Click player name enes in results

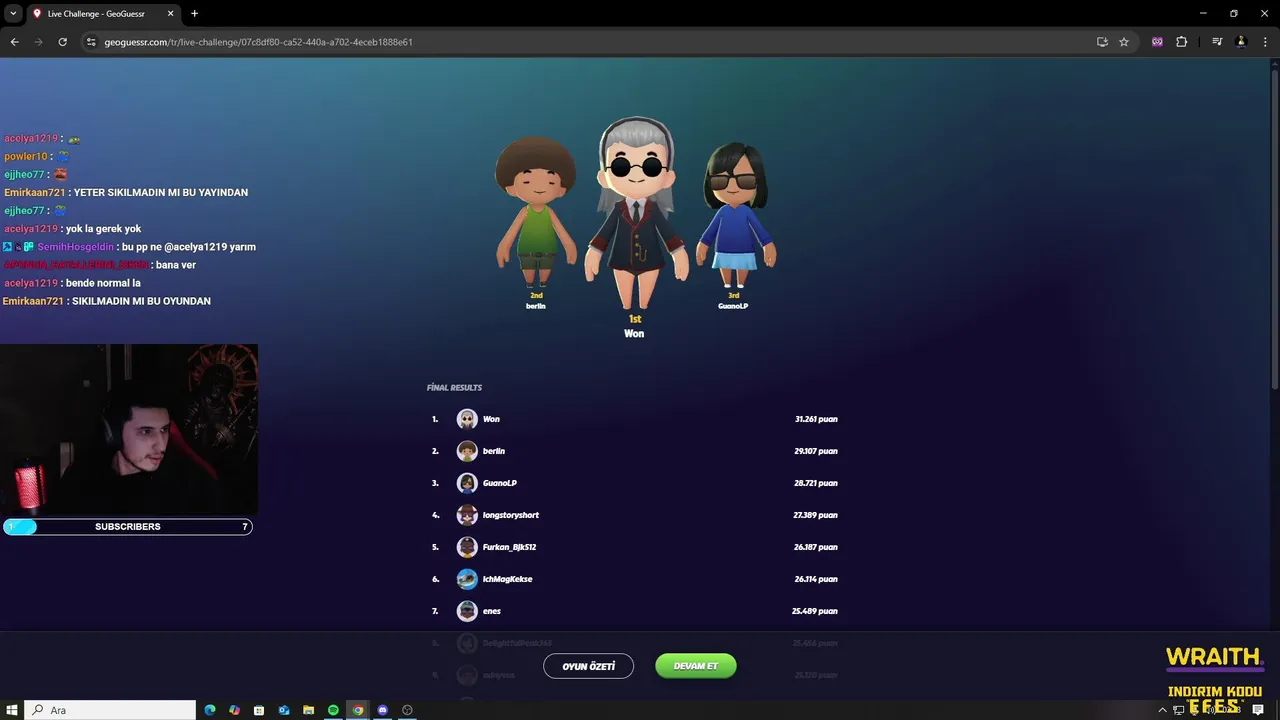tap(492, 611)
